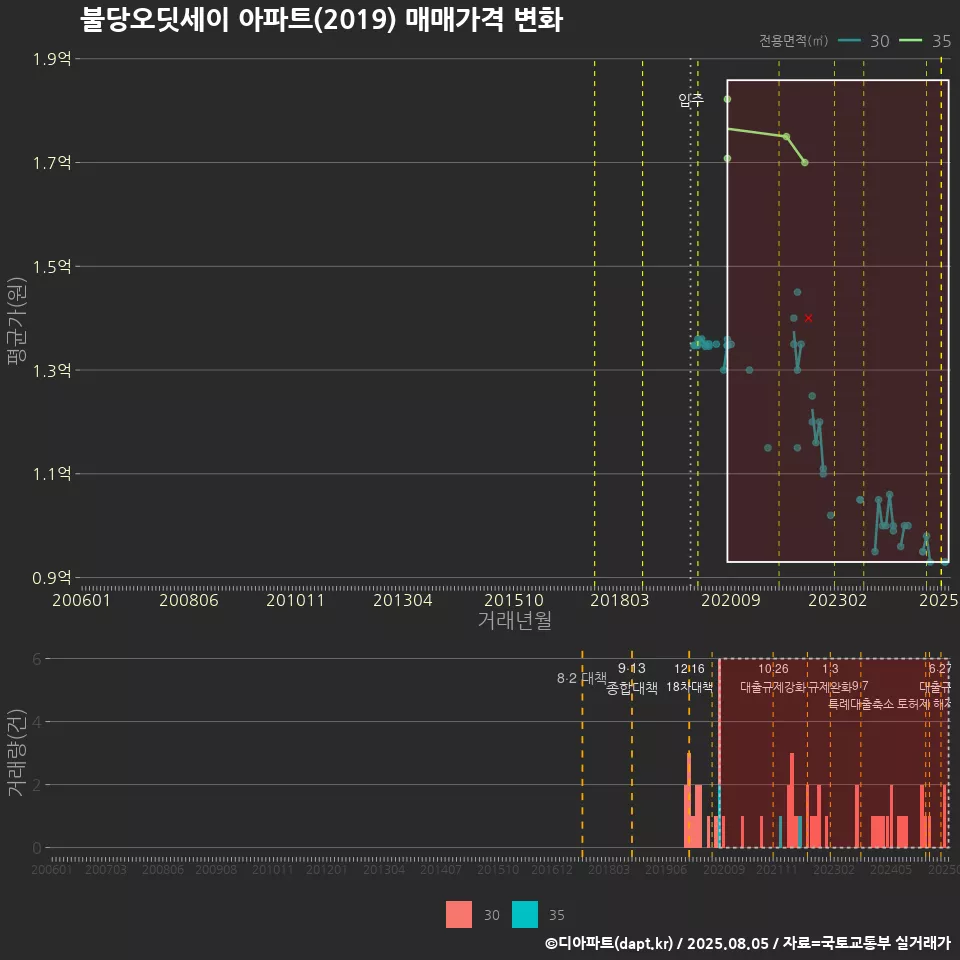The width and height of the screenshot is (960, 960).
Task: Click the '1.1억' price axis label
Action: pos(51,474)
